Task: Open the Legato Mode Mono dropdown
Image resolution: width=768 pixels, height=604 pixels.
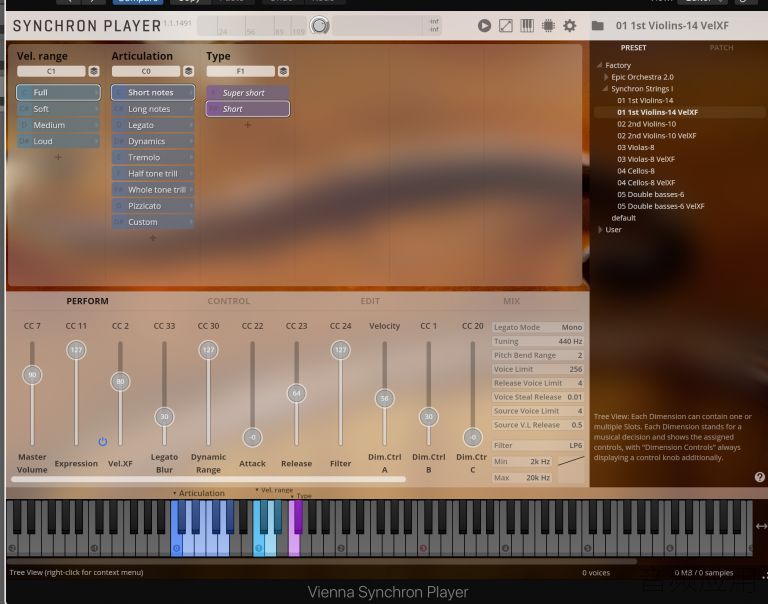Action: (538, 327)
